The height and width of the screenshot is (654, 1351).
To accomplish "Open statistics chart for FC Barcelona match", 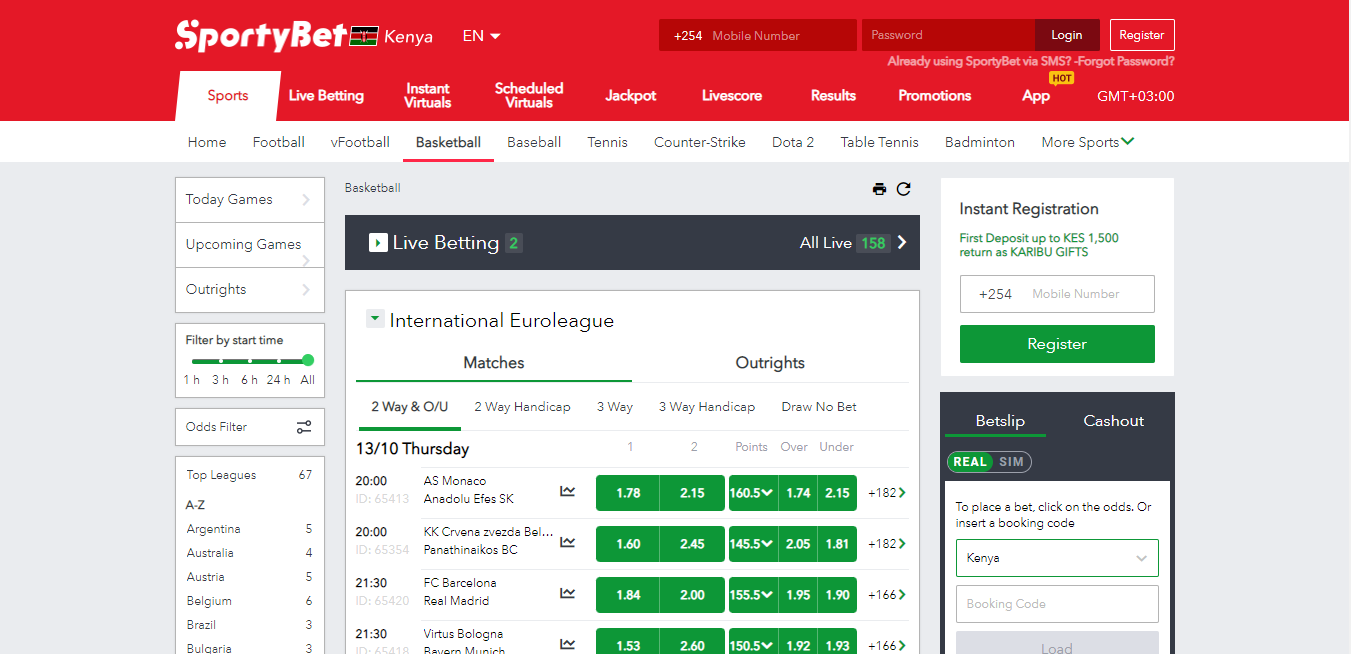I will click(x=568, y=593).
